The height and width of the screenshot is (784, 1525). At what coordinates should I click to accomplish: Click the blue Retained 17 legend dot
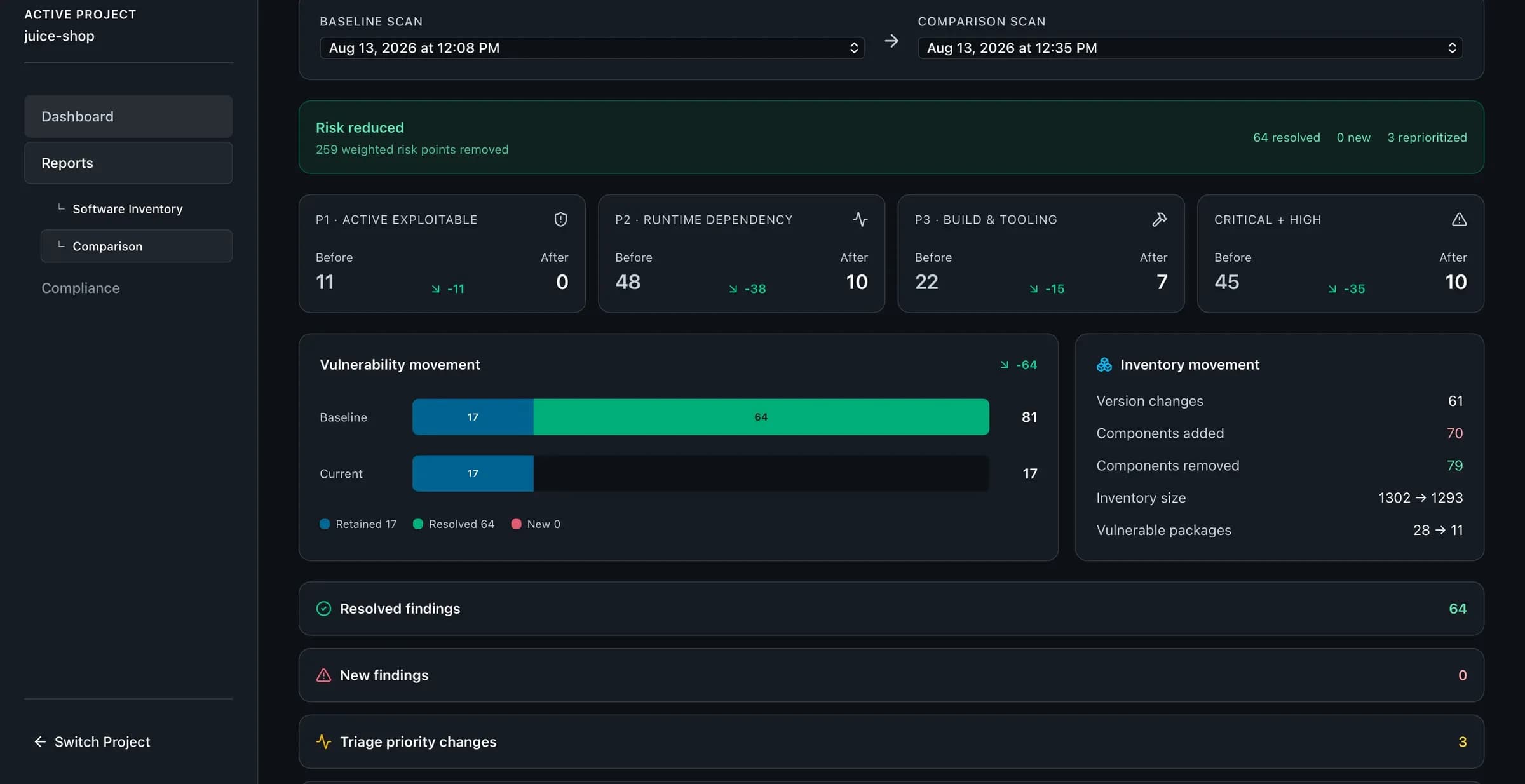pyautogui.click(x=325, y=524)
